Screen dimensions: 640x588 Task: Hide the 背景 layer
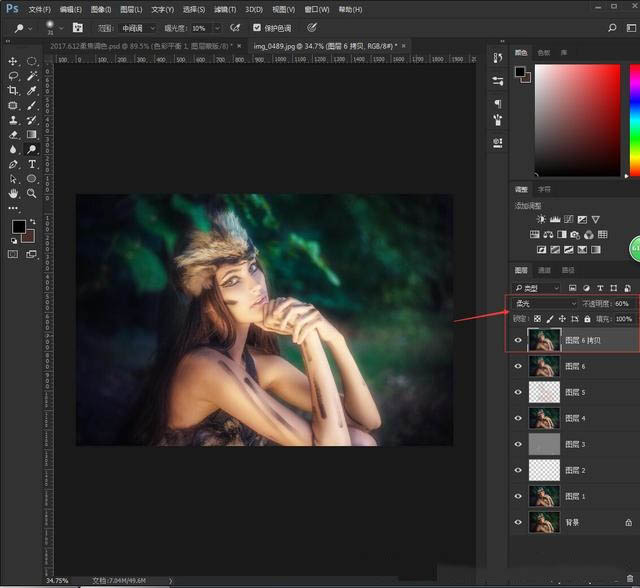coord(517,522)
